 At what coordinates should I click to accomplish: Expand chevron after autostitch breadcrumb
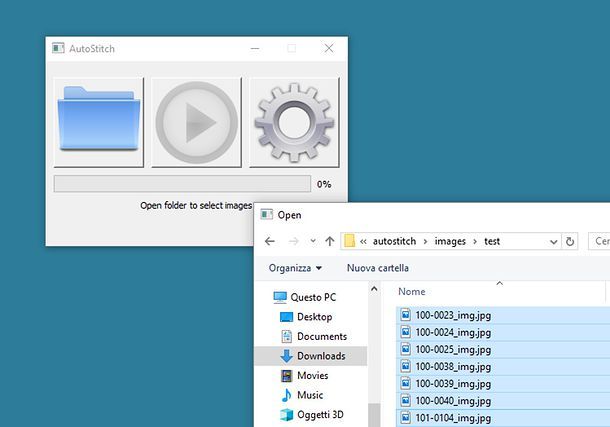click(425, 242)
